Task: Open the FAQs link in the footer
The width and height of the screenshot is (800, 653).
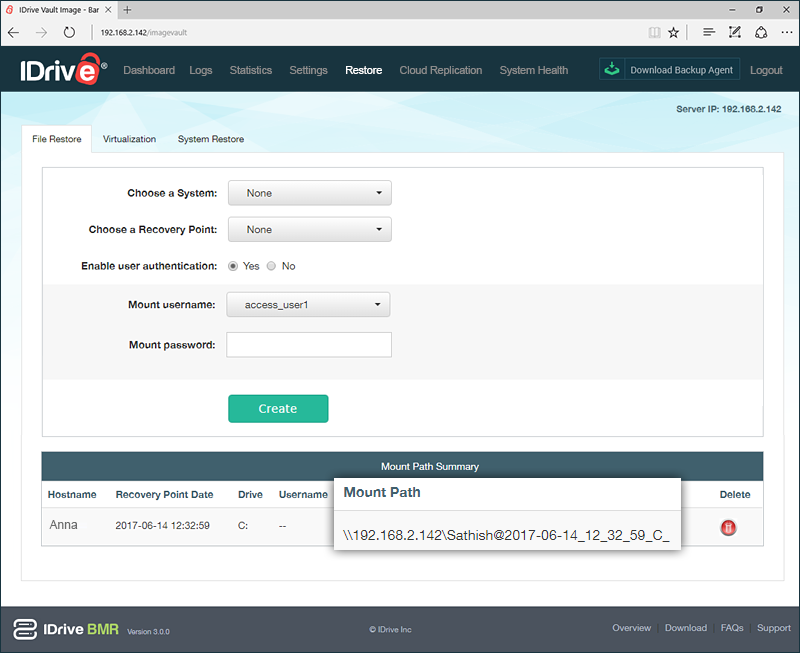Action: click(732, 627)
